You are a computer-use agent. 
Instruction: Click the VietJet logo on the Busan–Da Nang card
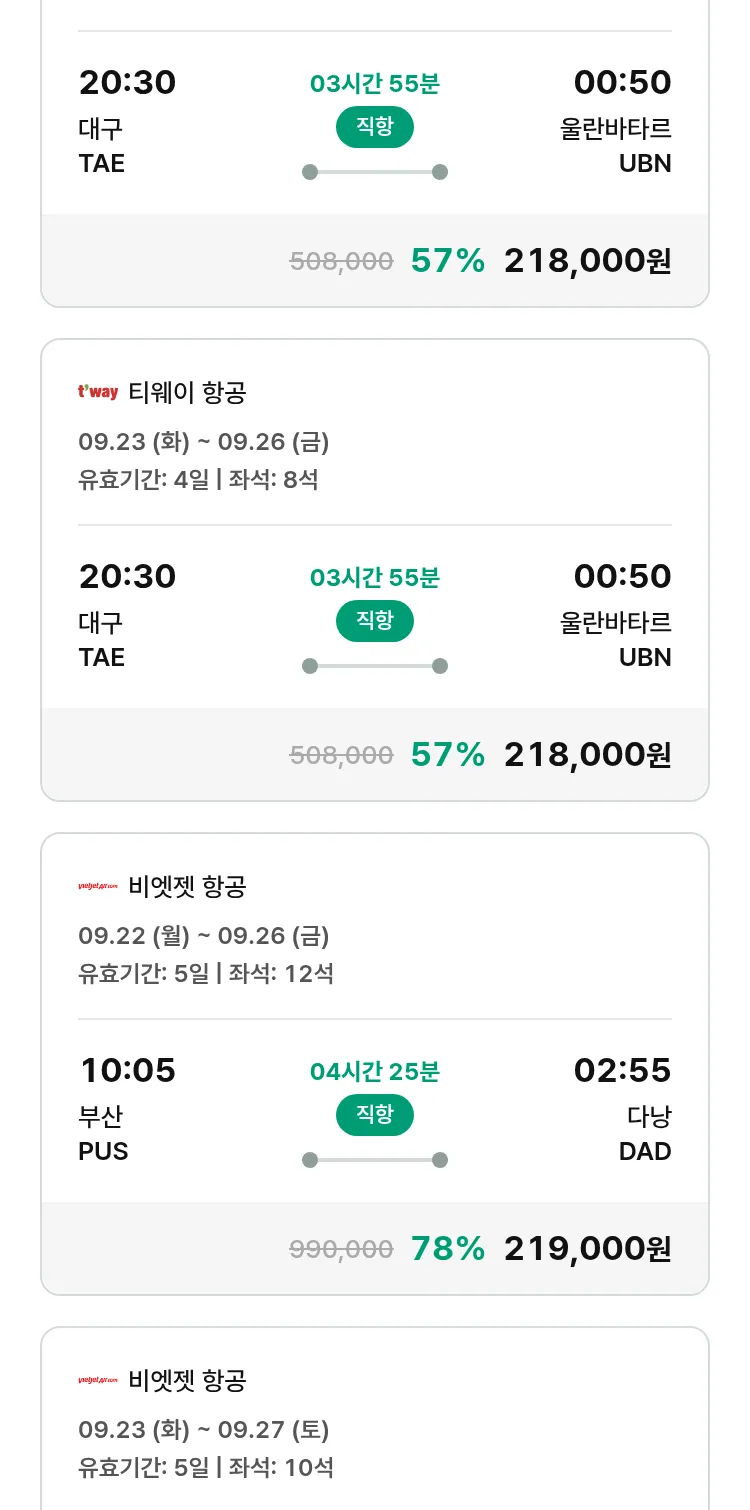tap(98, 886)
